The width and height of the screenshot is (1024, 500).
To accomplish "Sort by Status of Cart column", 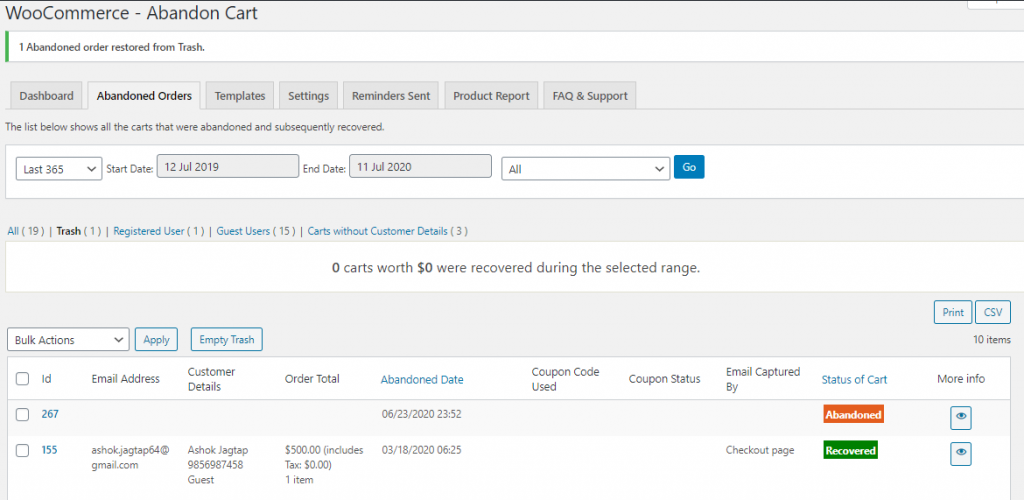I will point(854,379).
